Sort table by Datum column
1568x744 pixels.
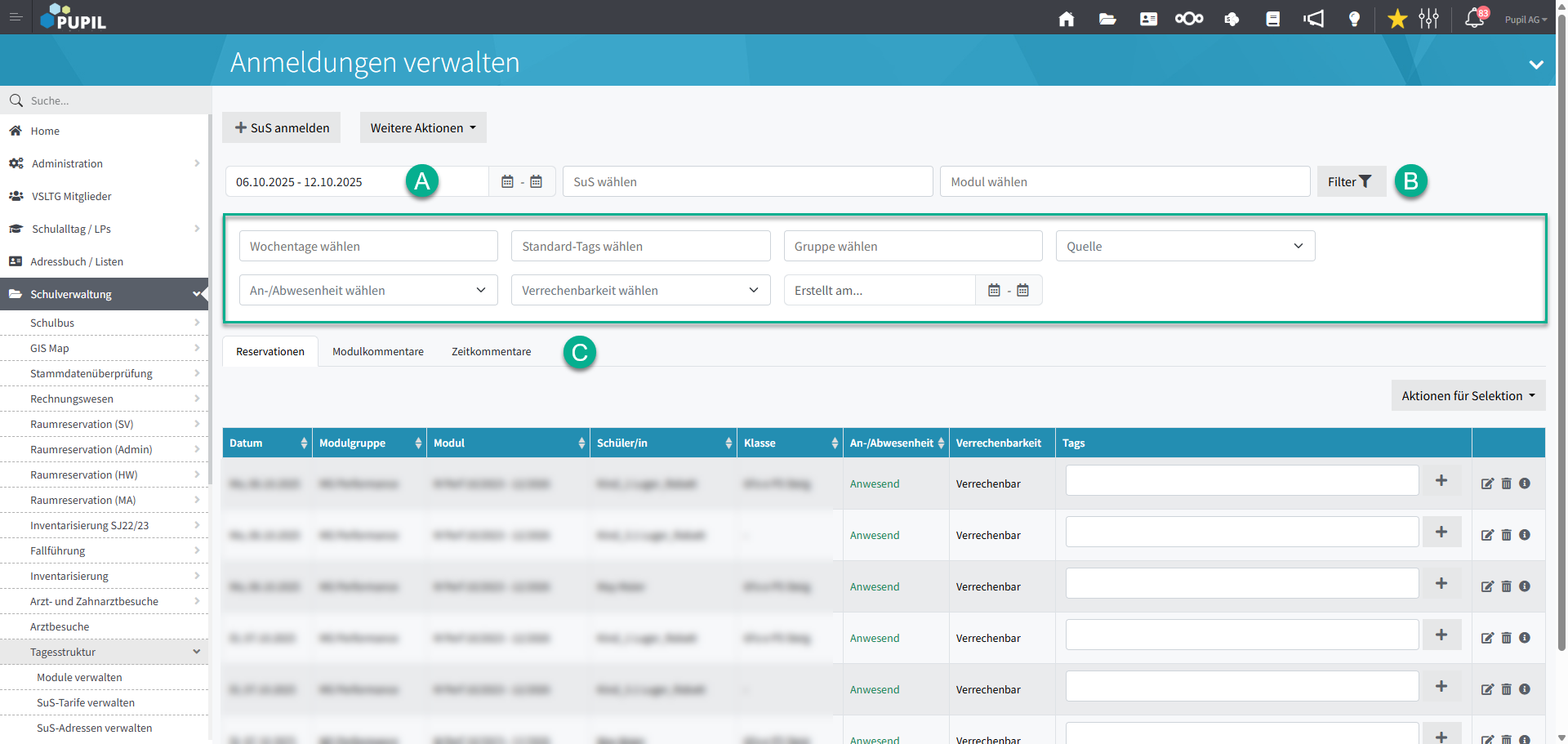click(x=267, y=443)
